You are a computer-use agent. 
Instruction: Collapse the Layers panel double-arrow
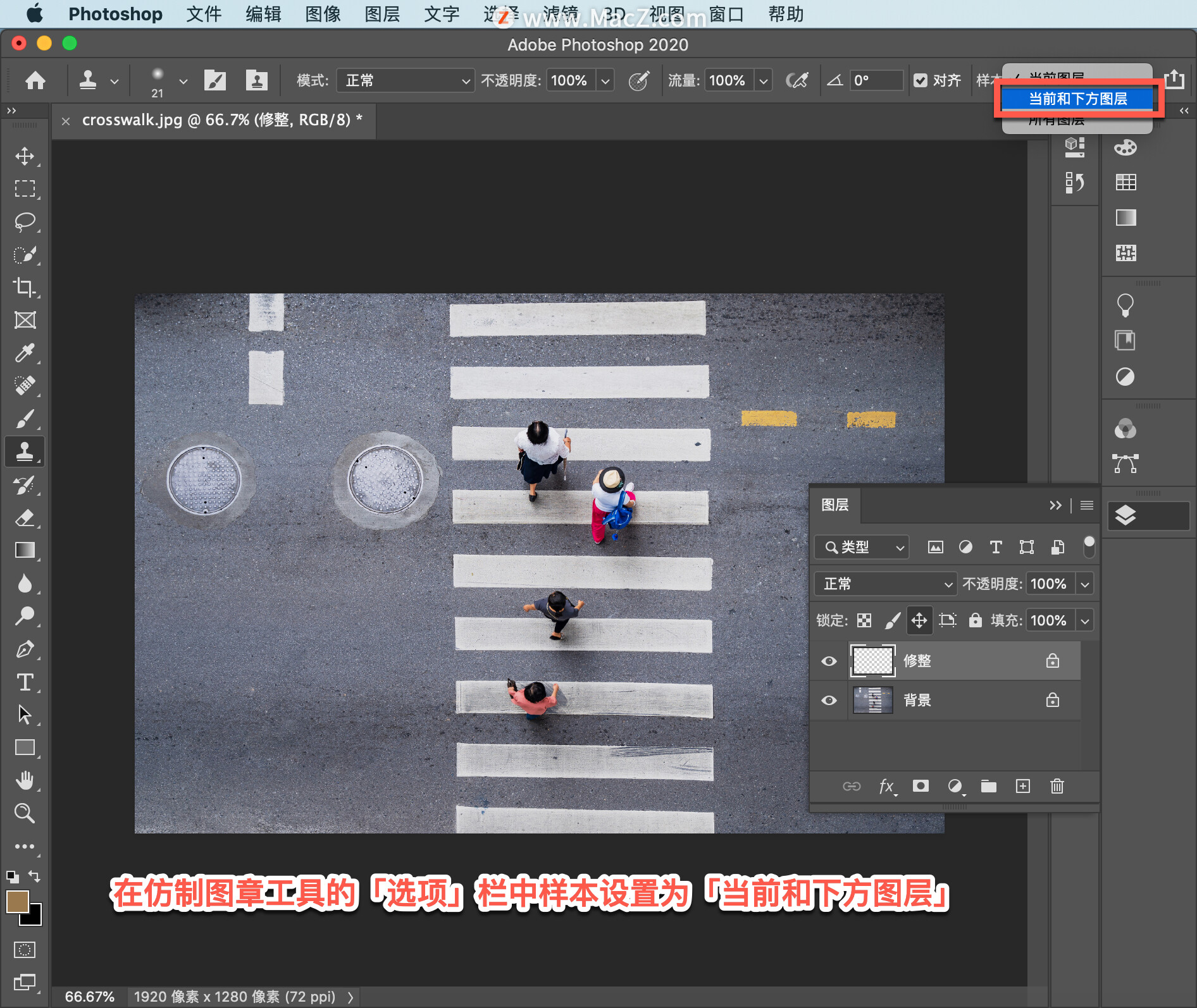(1055, 505)
